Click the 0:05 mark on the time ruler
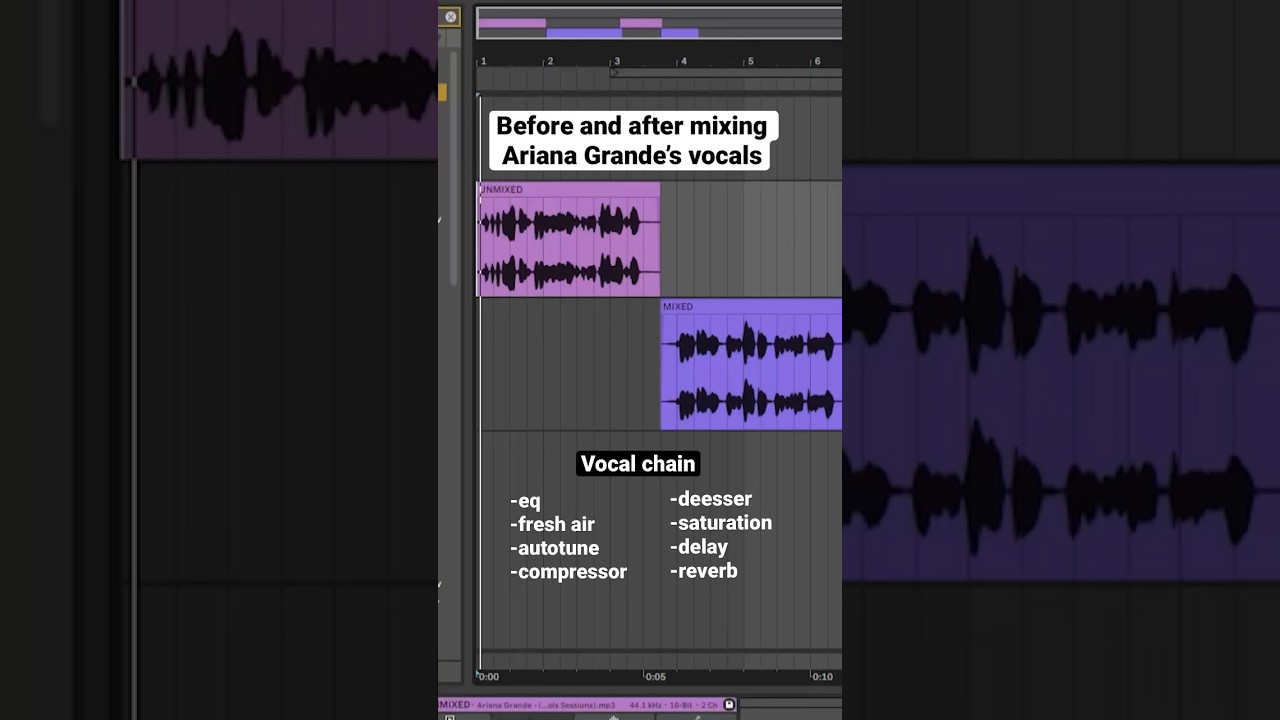Image resolution: width=1280 pixels, height=720 pixels. (654, 677)
